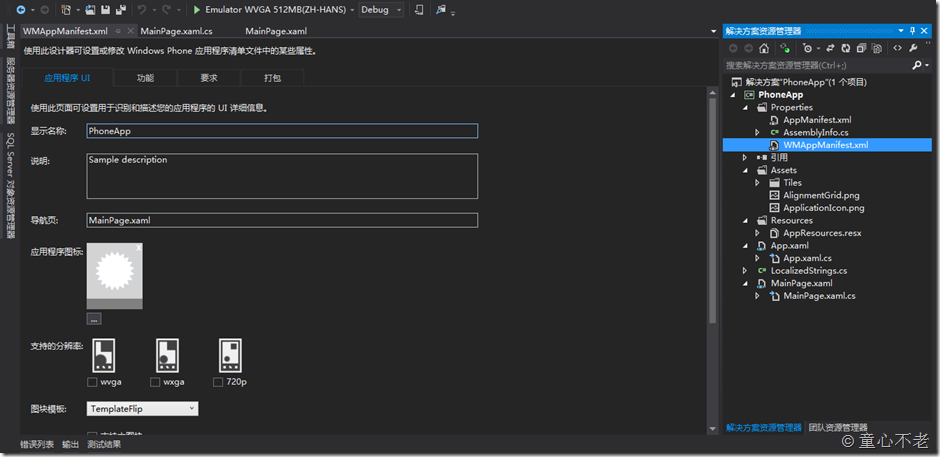Open the 错误列表 panel at bottom

click(37, 444)
